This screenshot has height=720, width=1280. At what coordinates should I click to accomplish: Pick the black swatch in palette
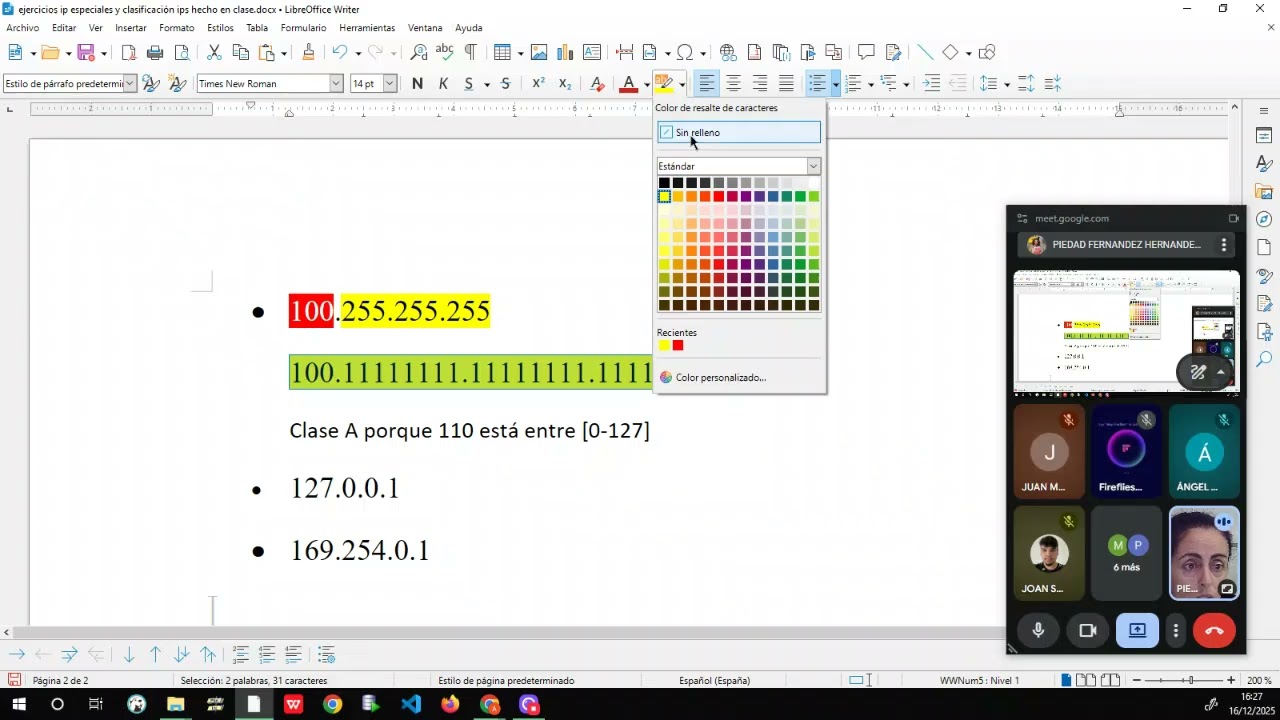pyautogui.click(x=664, y=183)
